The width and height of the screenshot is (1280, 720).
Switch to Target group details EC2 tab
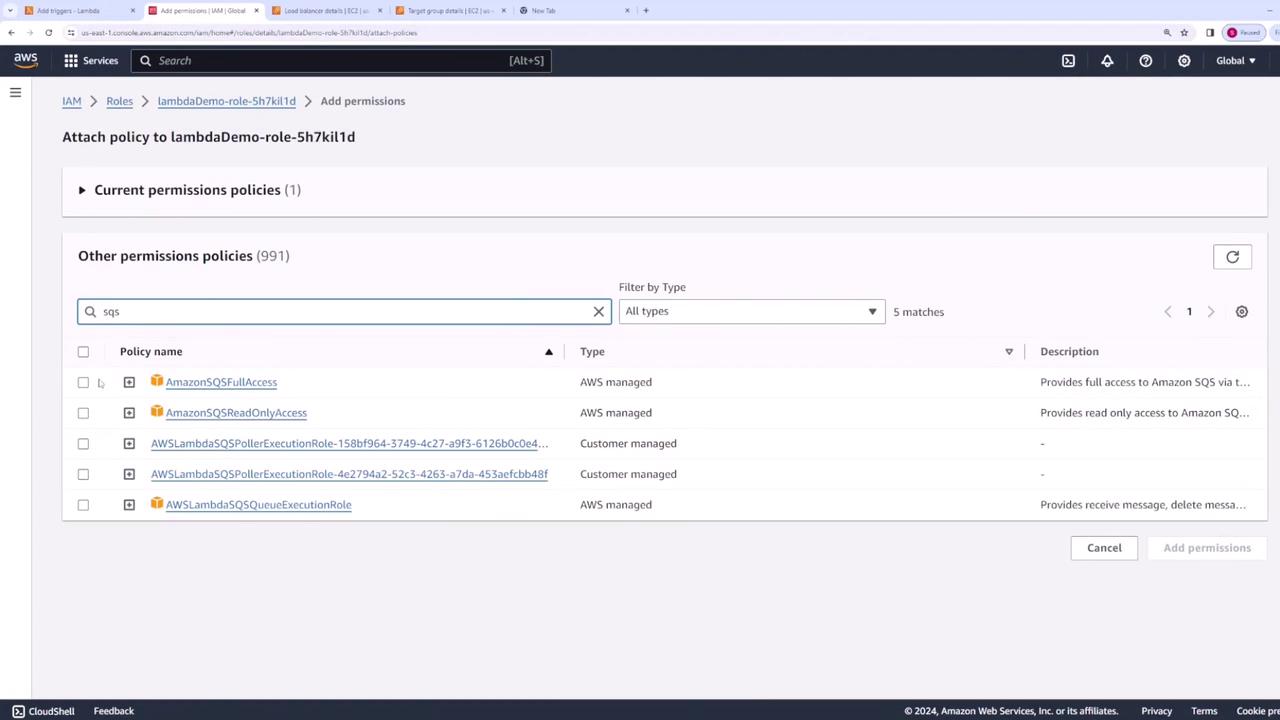click(x=450, y=11)
